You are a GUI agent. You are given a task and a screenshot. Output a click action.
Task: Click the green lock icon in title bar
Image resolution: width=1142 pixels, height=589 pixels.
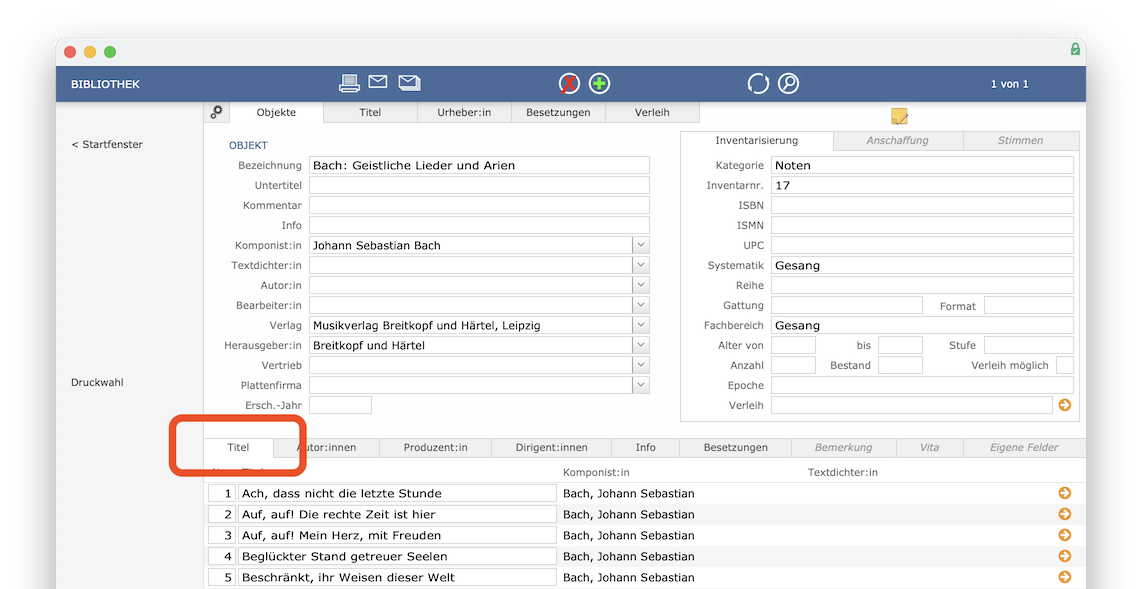(x=1075, y=50)
